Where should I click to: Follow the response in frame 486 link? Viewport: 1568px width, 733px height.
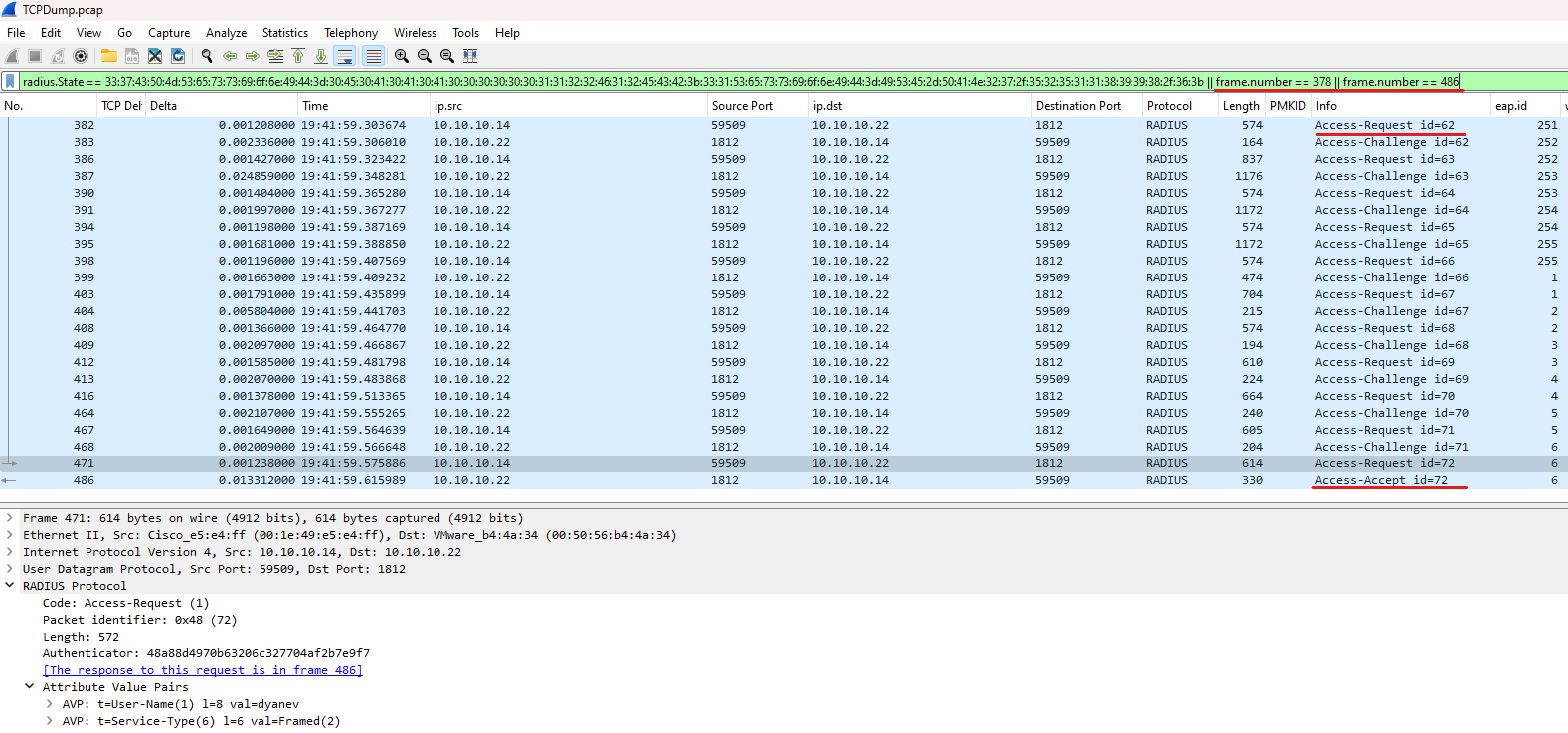[x=203, y=670]
